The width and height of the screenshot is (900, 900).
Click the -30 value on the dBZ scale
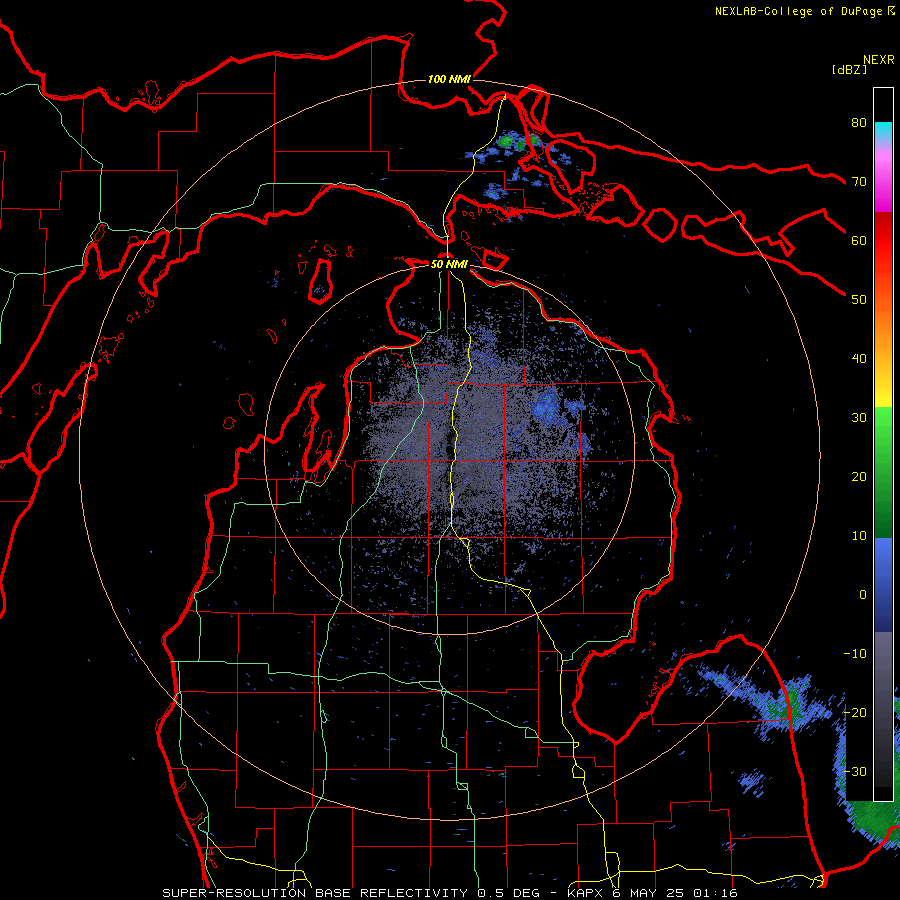pos(855,771)
